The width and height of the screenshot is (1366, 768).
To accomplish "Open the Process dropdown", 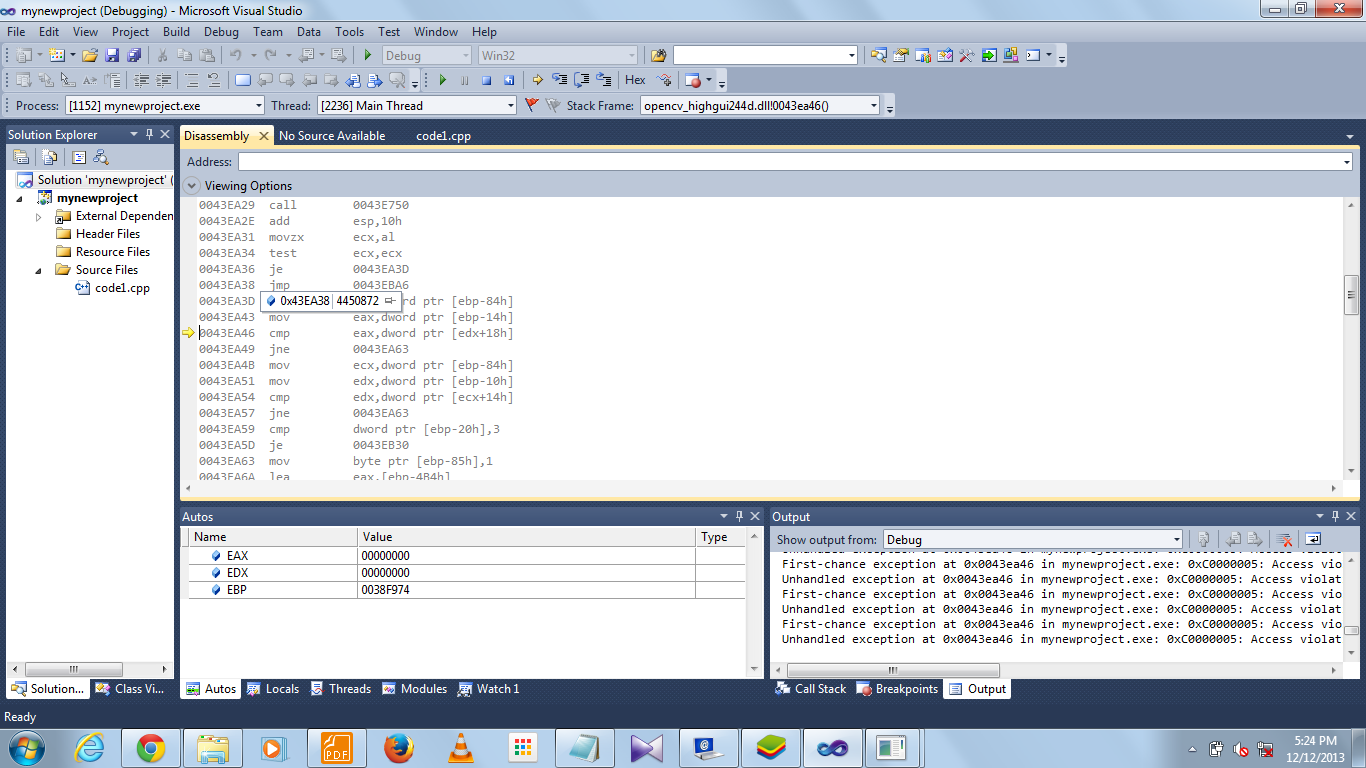I will tap(259, 105).
